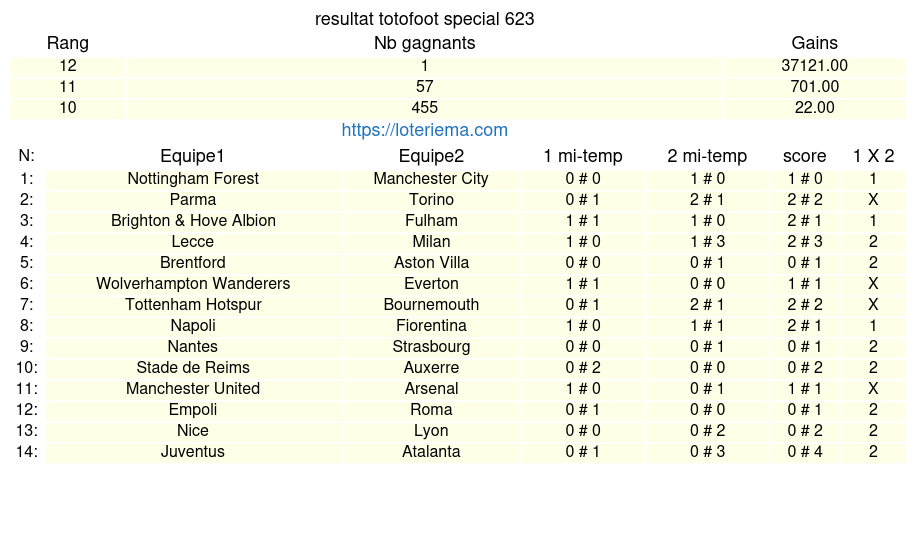The image size is (914, 540).
Task: Click the 'resultat totofoot special 623' title
Action: click(x=424, y=19)
